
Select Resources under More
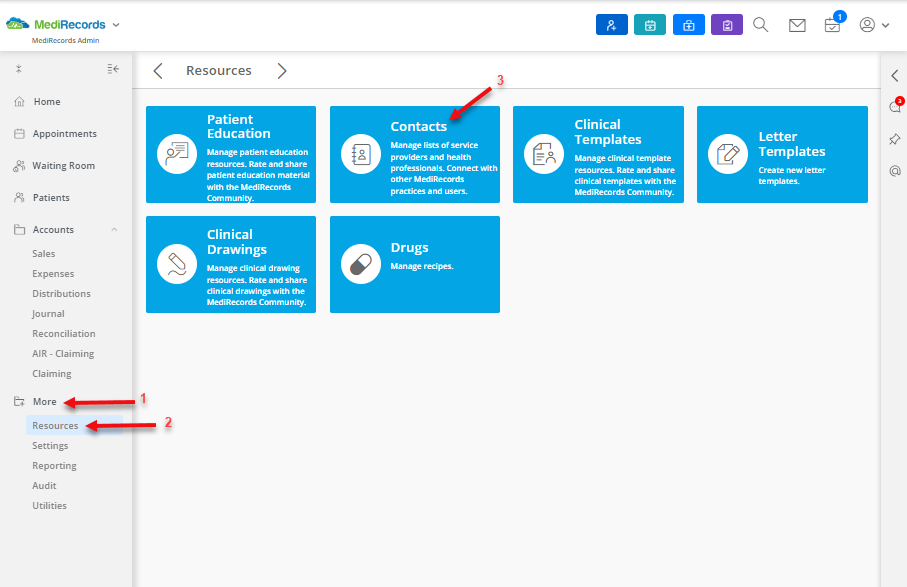74,426
